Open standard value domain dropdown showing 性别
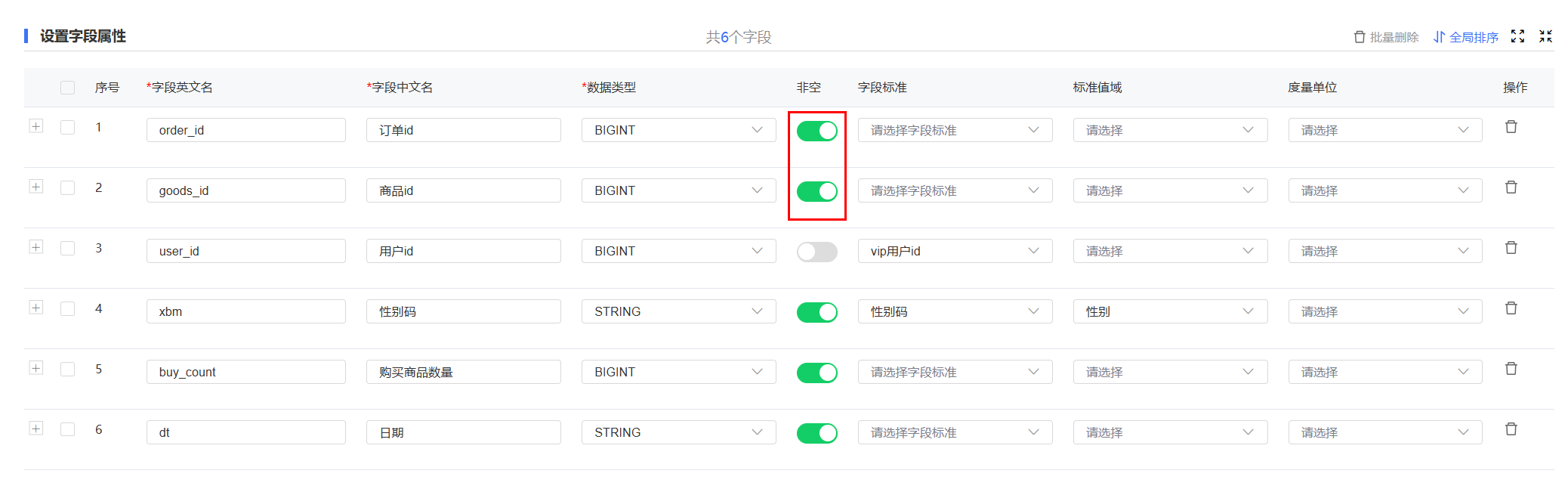 (1169, 311)
